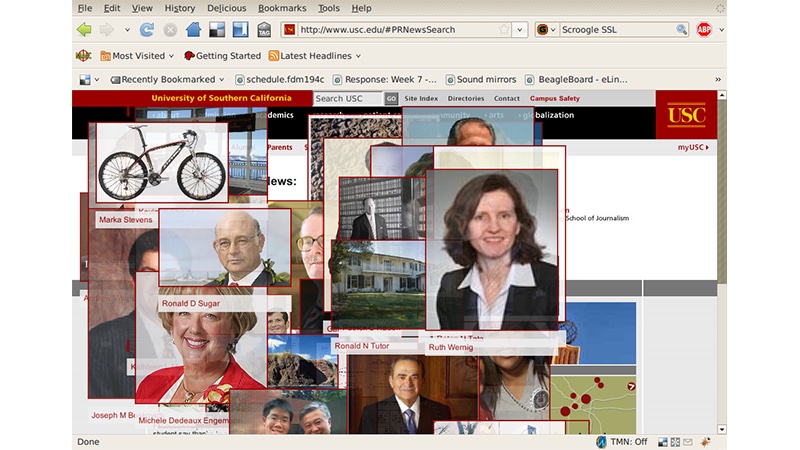The image size is (800, 450).
Task: Open the Help menu
Action: point(361,8)
